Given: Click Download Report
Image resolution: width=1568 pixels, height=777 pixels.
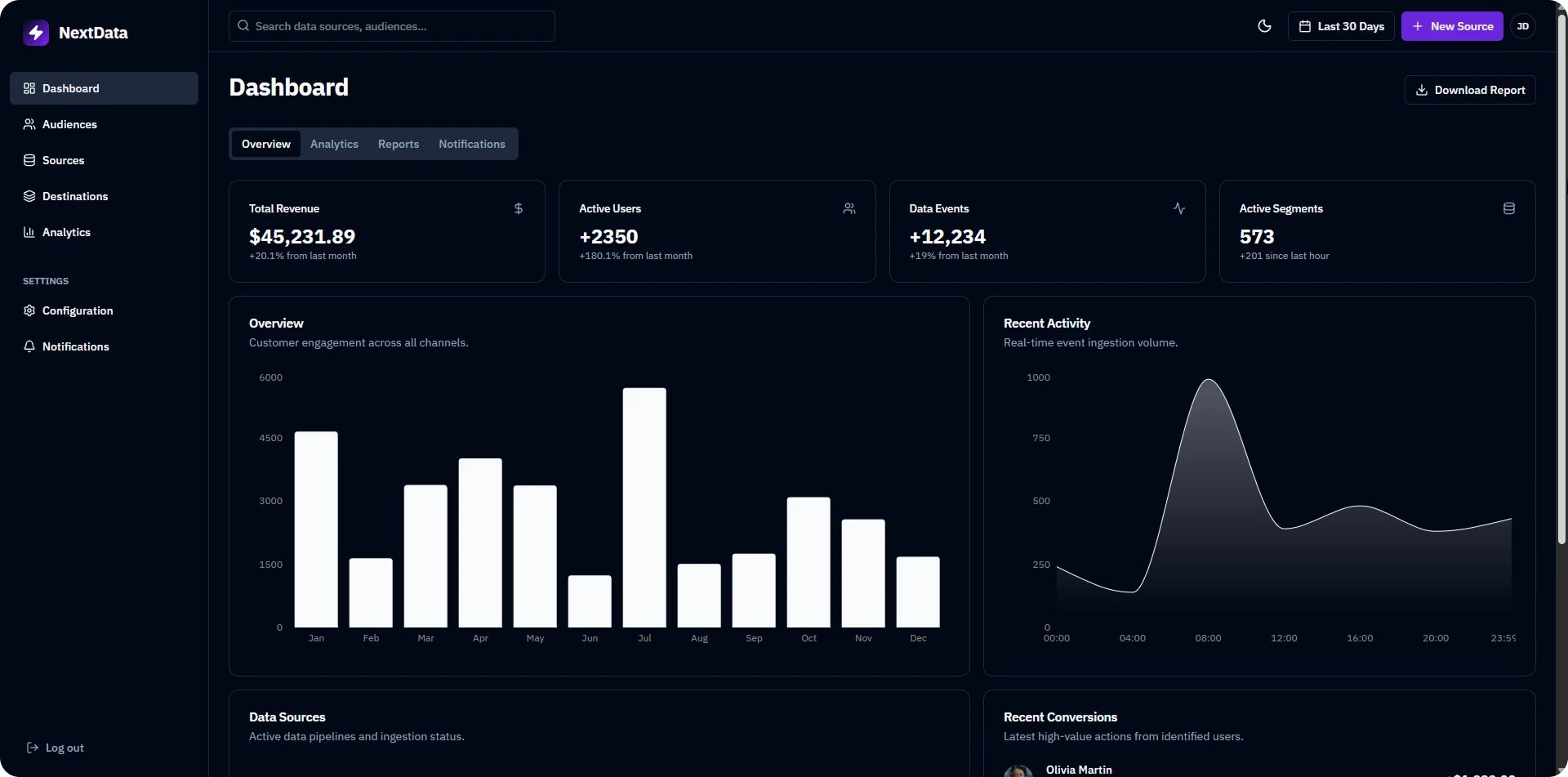Looking at the screenshot, I should [1470, 90].
